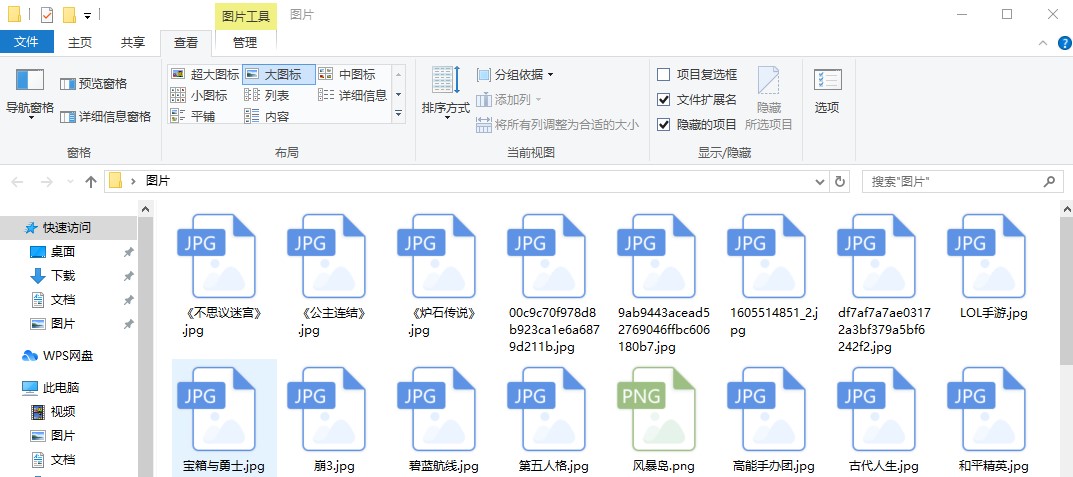Select file 《炉石传说》.jpg
The image size is (1073, 477).
[443, 277]
